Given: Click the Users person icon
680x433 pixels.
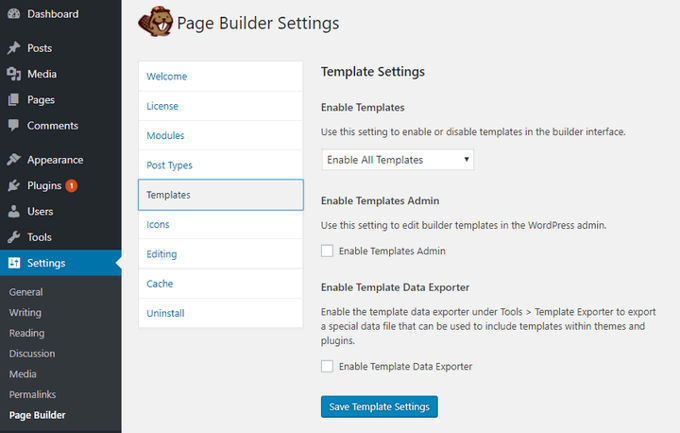Looking at the screenshot, I should pyautogui.click(x=14, y=211).
